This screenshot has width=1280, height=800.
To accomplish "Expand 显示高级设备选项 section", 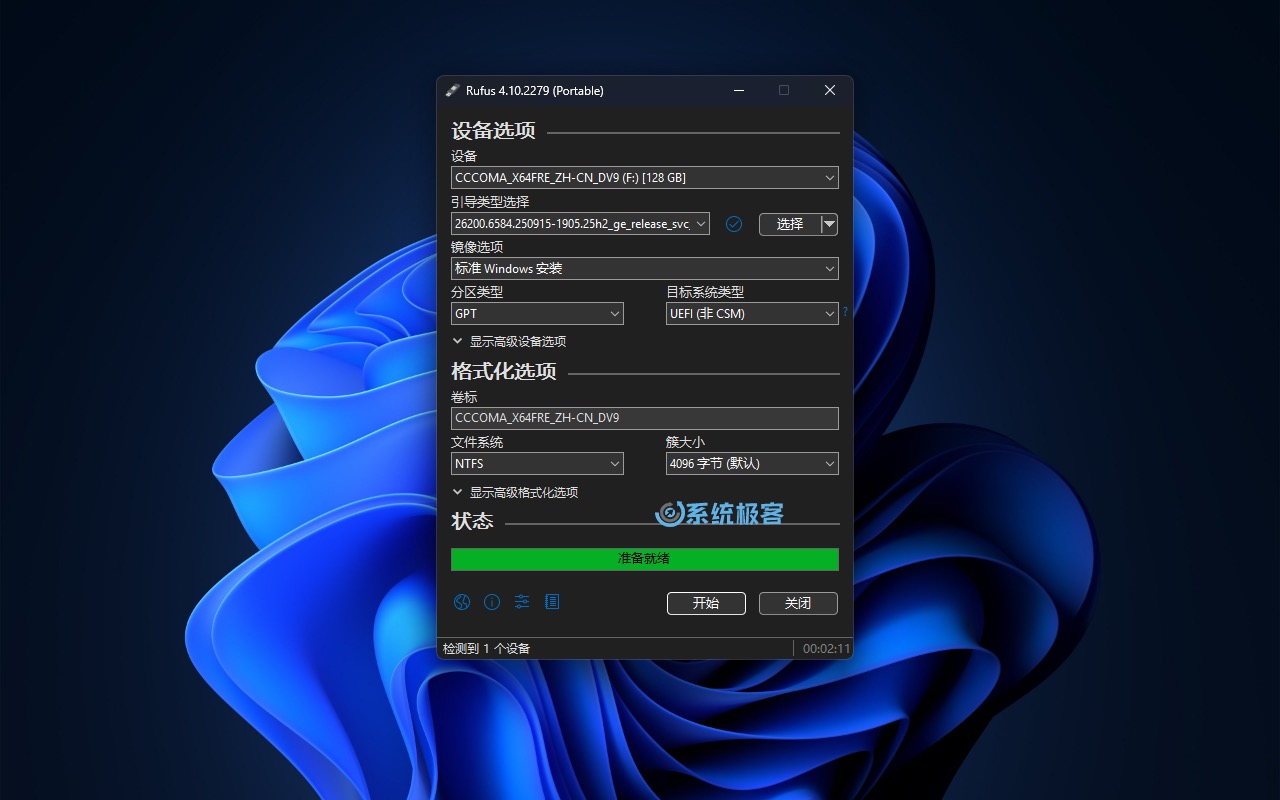I will (x=509, y=342).
